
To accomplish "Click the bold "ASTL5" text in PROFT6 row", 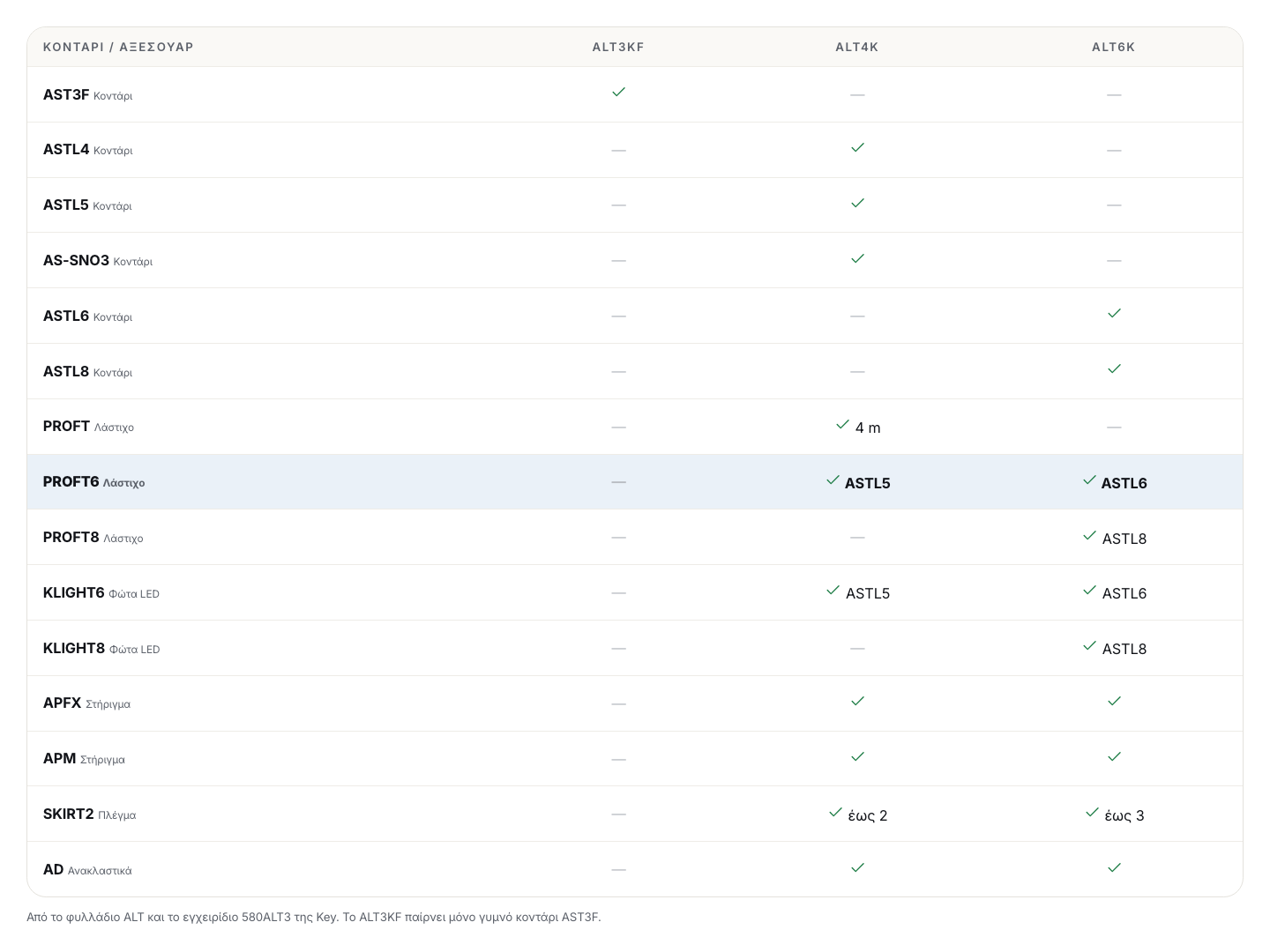I will tap(868, 483).
